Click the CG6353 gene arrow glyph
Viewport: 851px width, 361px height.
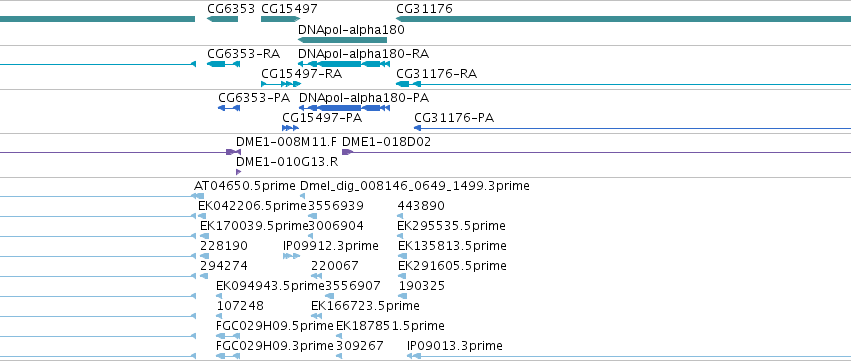click(x=223, y=19)
